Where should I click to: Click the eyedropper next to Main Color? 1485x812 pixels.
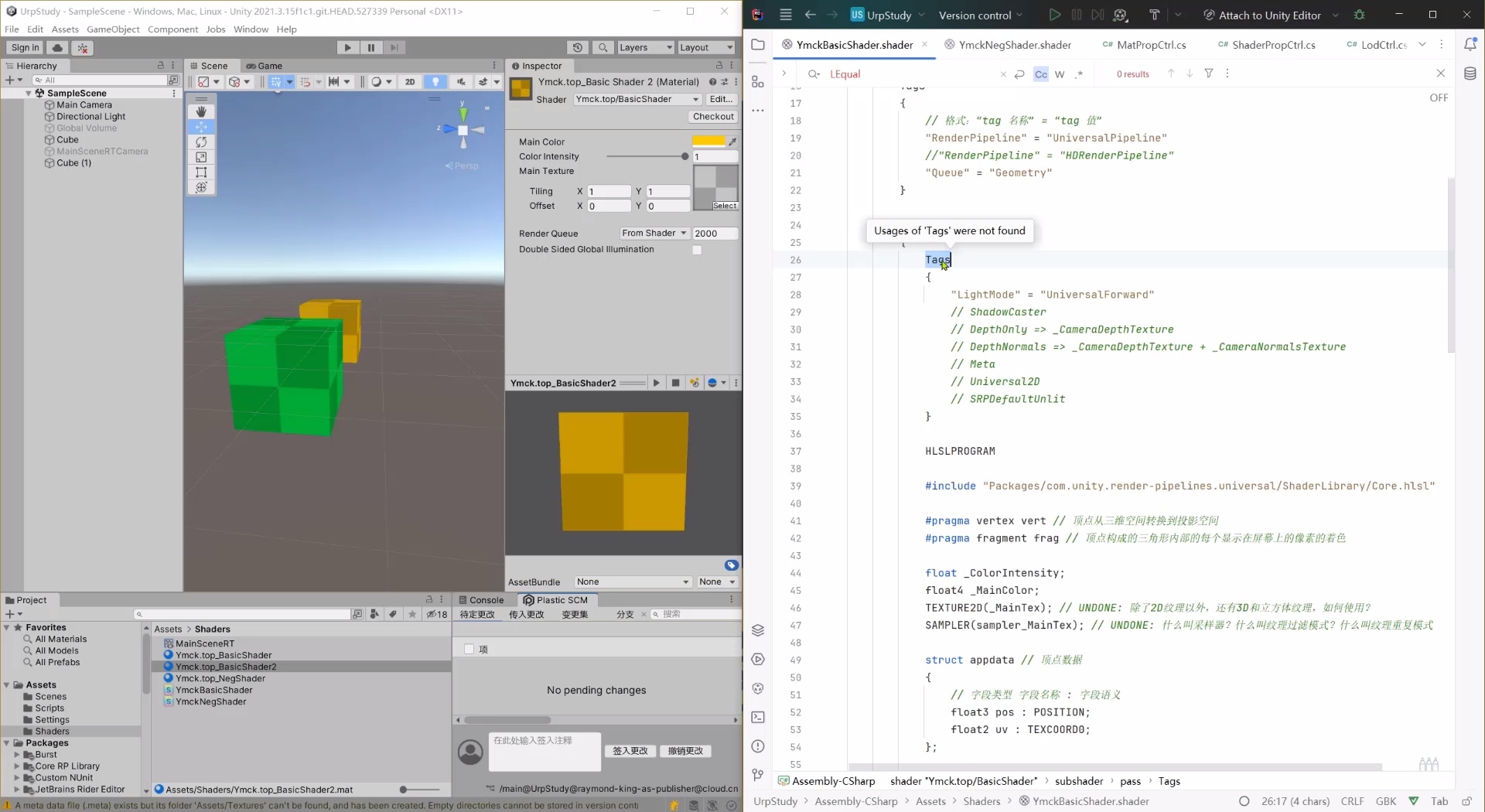coord(733,142)
